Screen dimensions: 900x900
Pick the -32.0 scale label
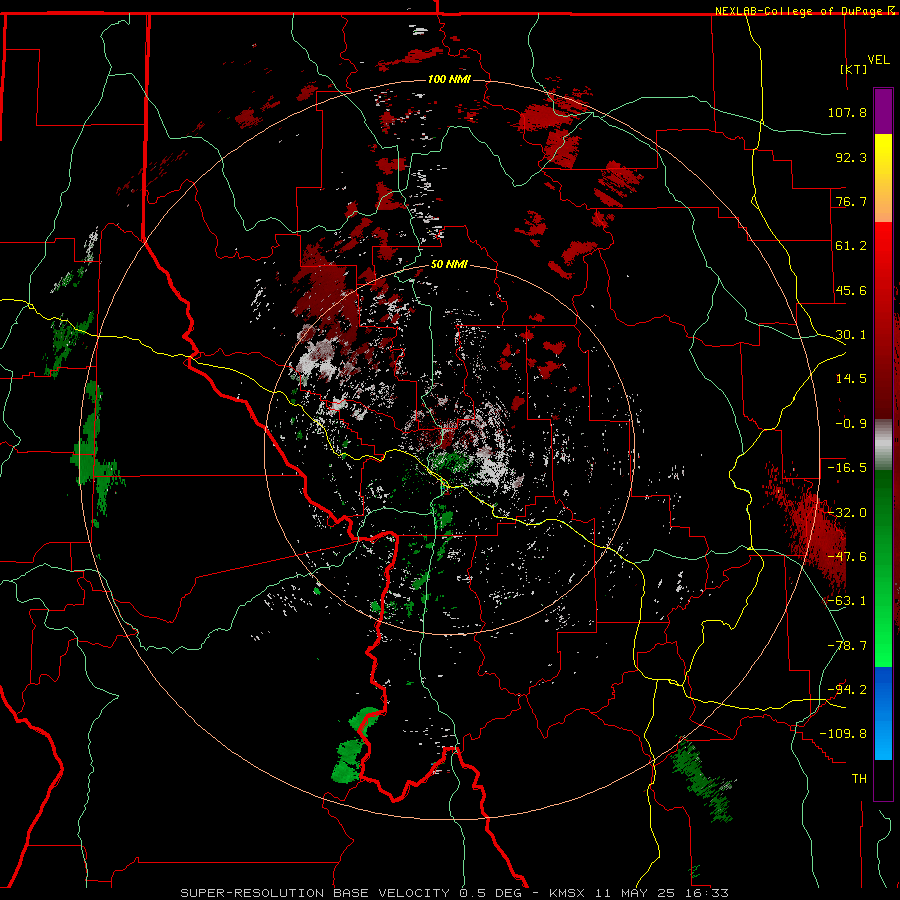(x=847, y=513)
